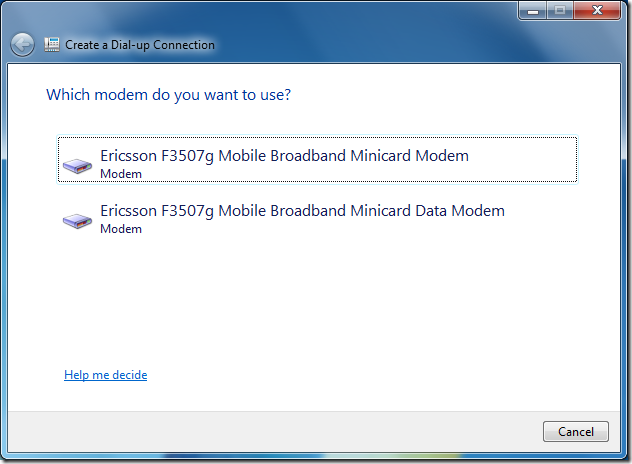
Task: Go back using the round back arrow
Action: pos(22,44)
